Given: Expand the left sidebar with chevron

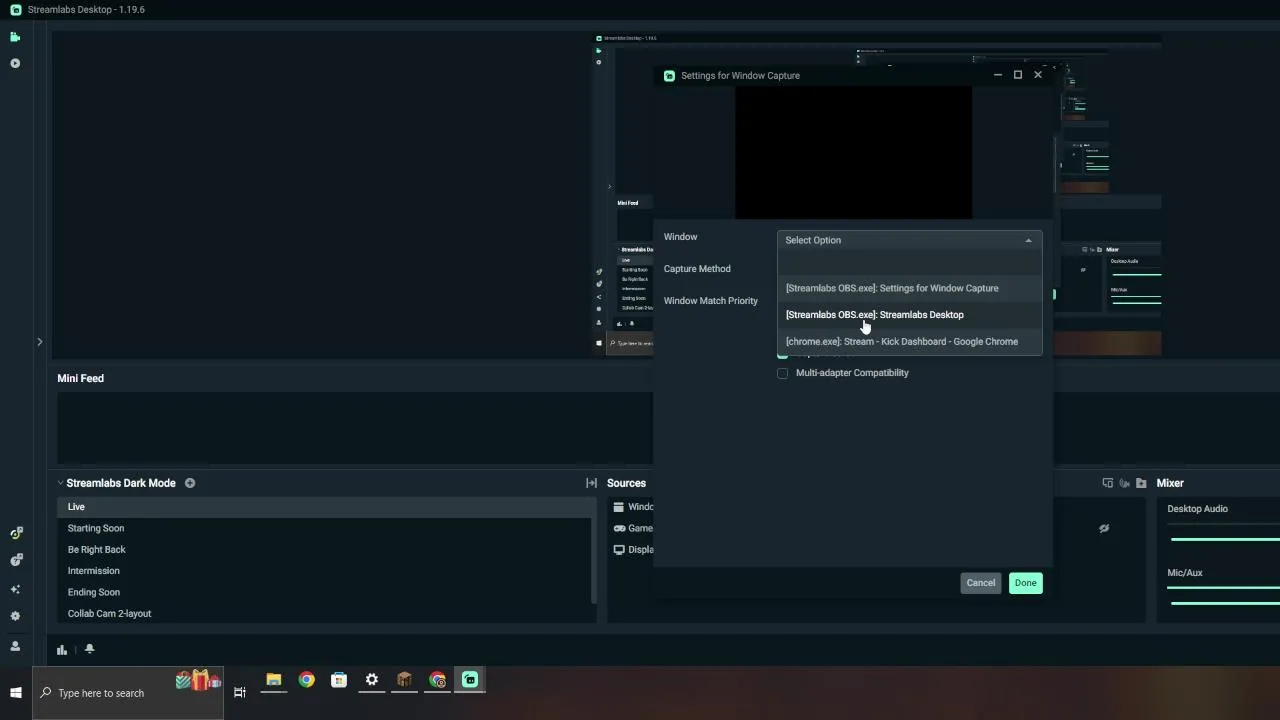Looking at the screenshot, I should (39, 342).
